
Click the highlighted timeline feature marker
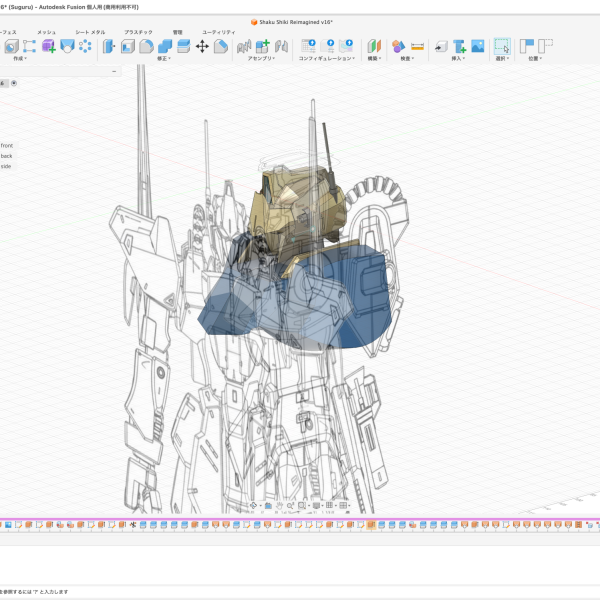[371, 525]
